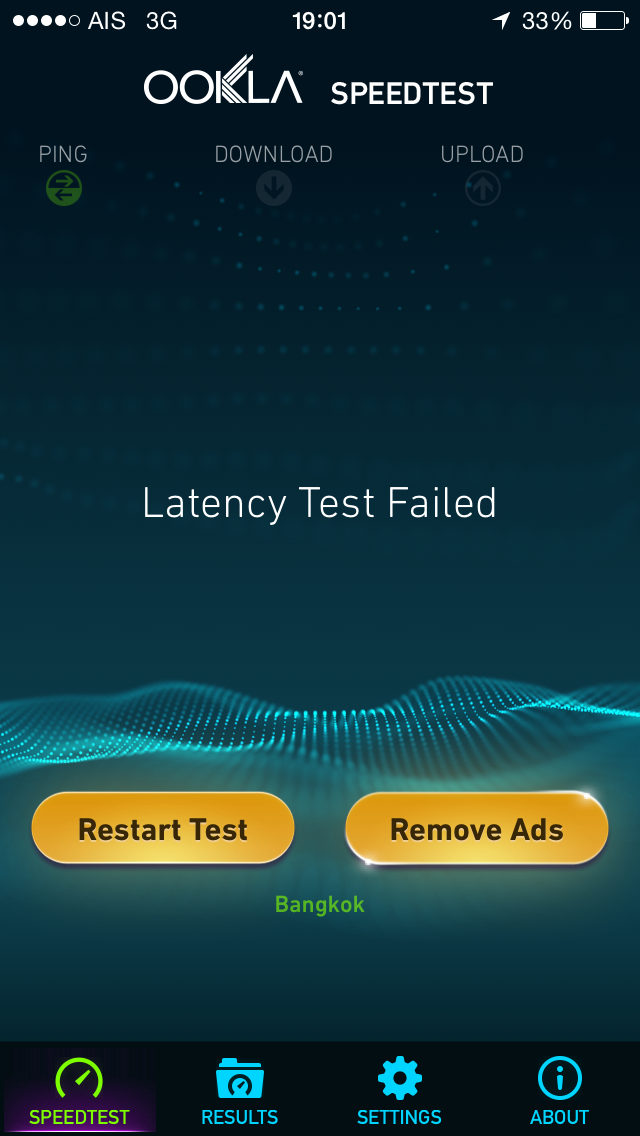Switch to the RESULTS tab label

click(240, 1116)
